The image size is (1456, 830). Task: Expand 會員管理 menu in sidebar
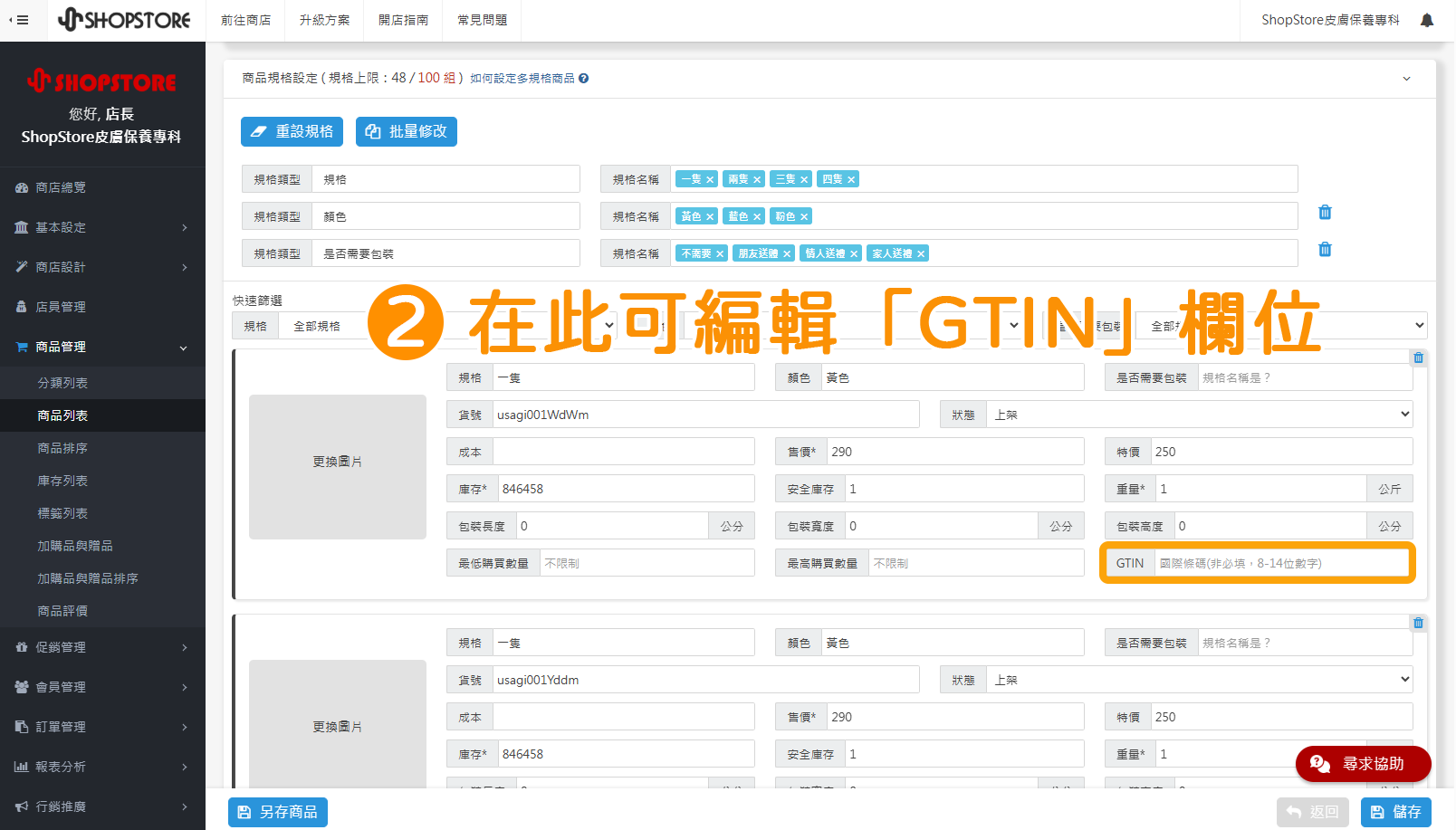click(102, 687)
